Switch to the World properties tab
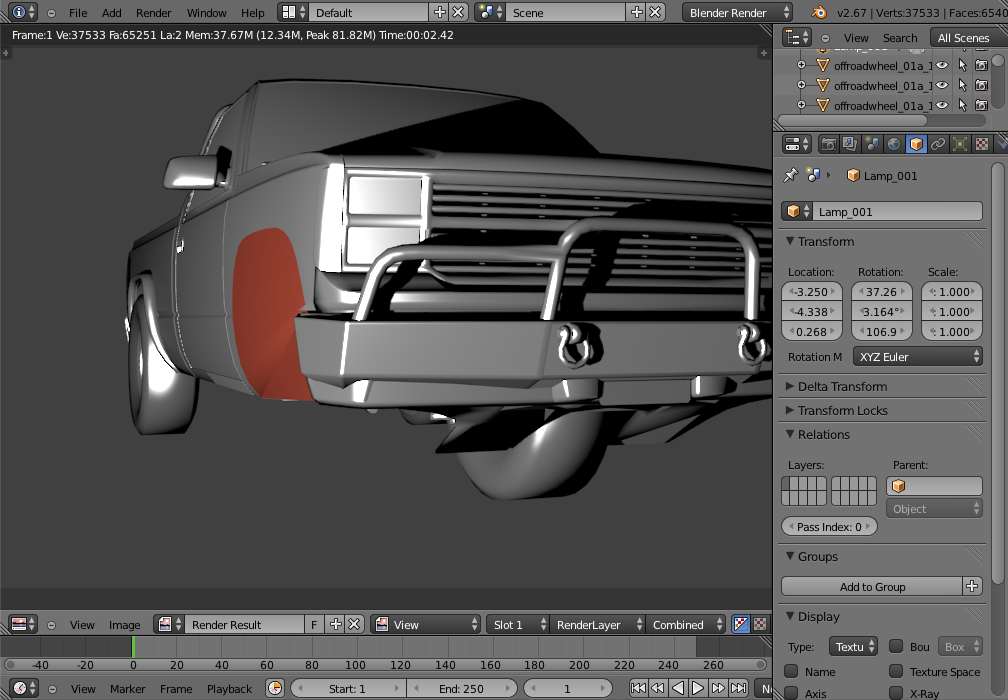Screen dimensions: 1008x700 click(x=894, y=145)
